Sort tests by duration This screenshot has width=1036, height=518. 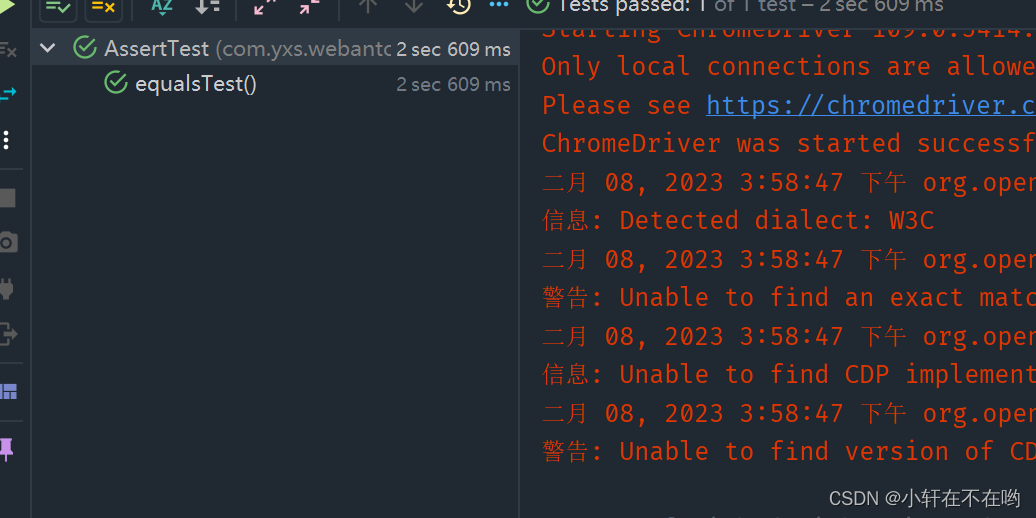point(207,7)
